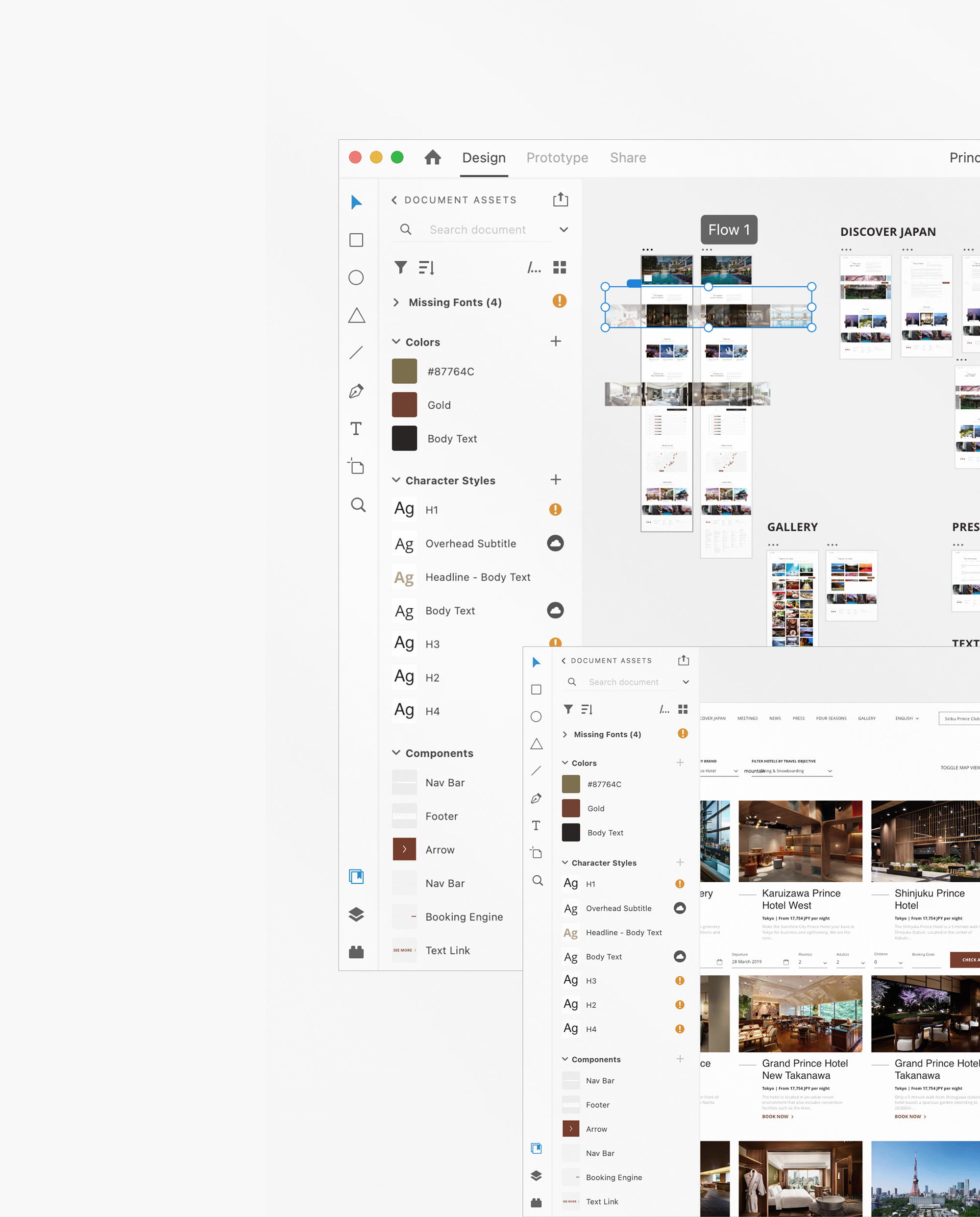
Task: Select the Pen tool
Action: pyautogui.click(x=356, y=391)
